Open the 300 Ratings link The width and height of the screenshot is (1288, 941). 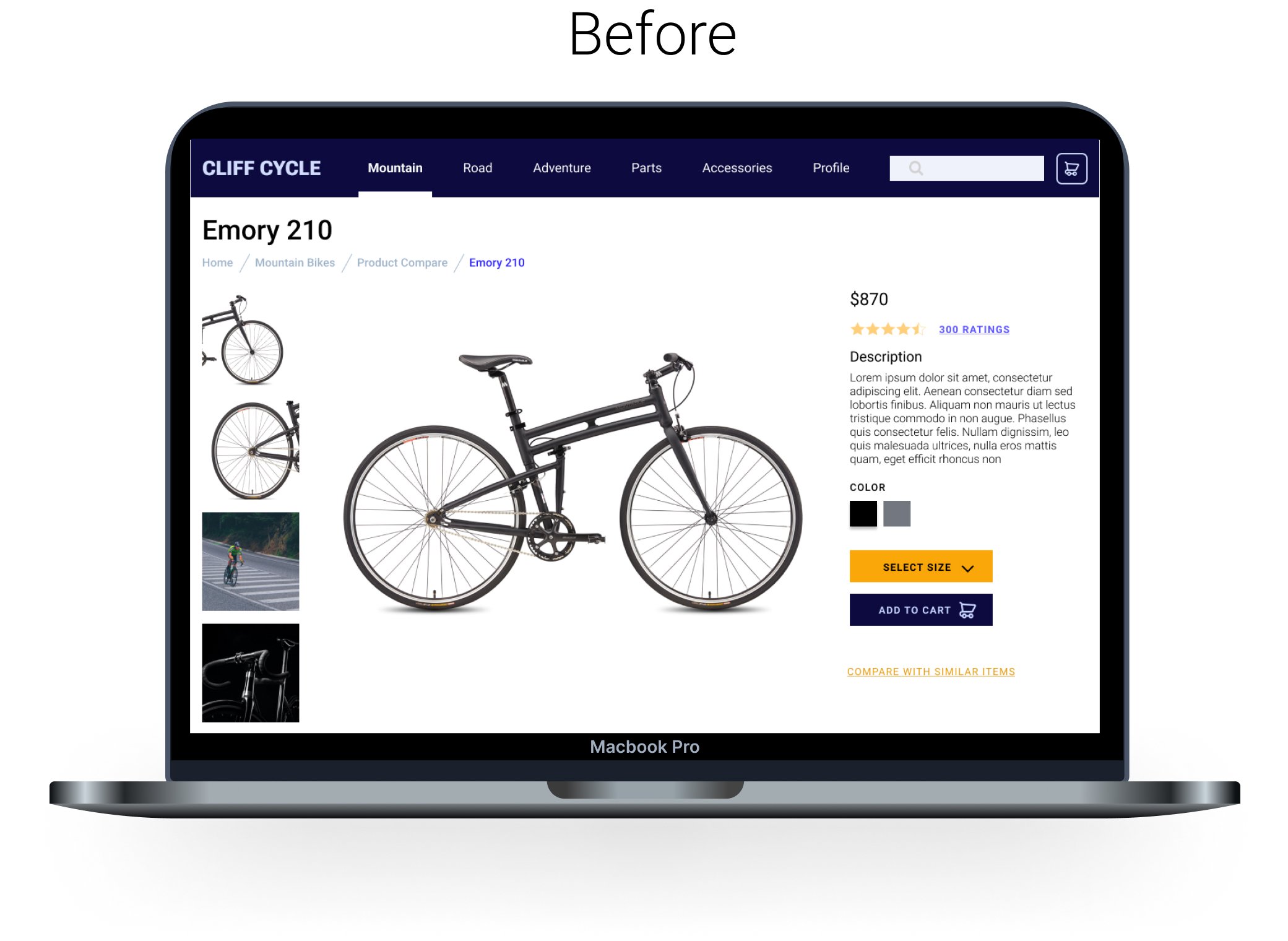(974, 330)
